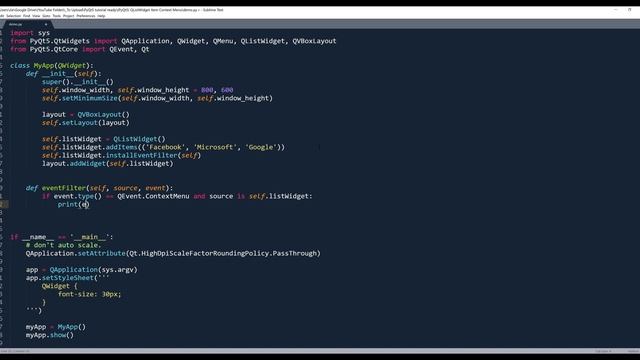Open the Selection menu

pyautogui.click(x=13, y=16)
